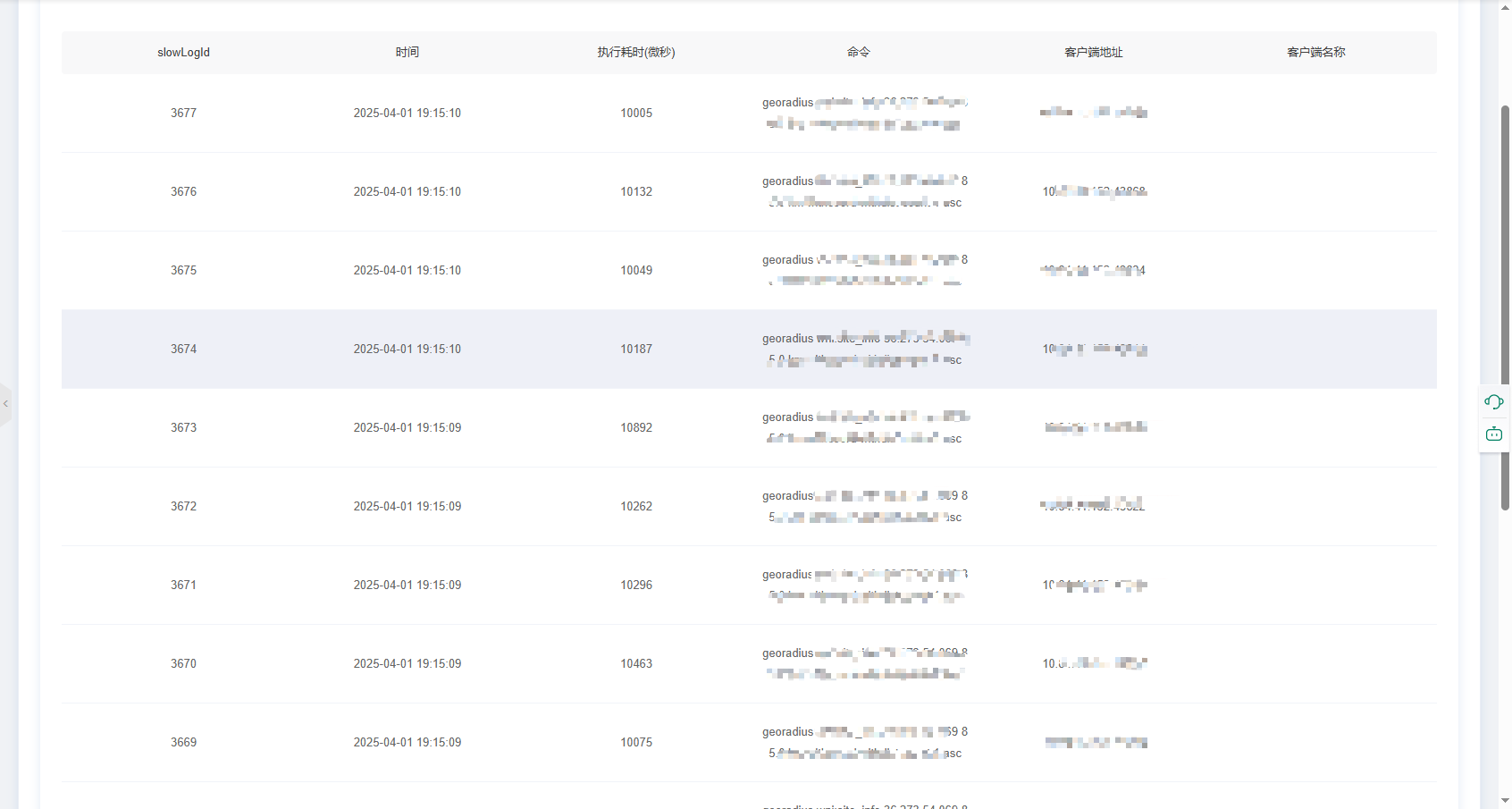
Task: Click the scrollbar down arrow
Action: (1505, 801)
